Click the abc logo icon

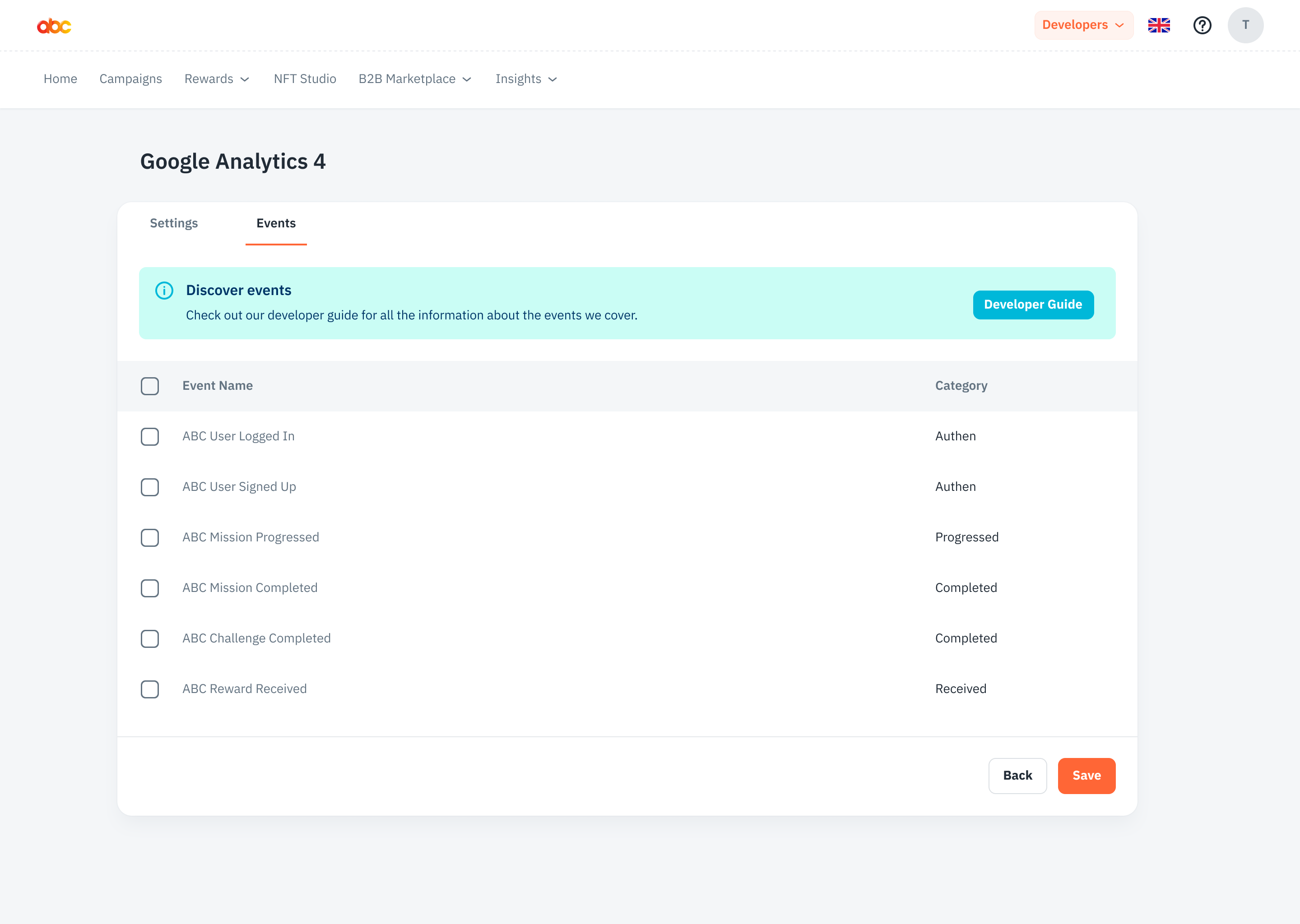point(54,26)
